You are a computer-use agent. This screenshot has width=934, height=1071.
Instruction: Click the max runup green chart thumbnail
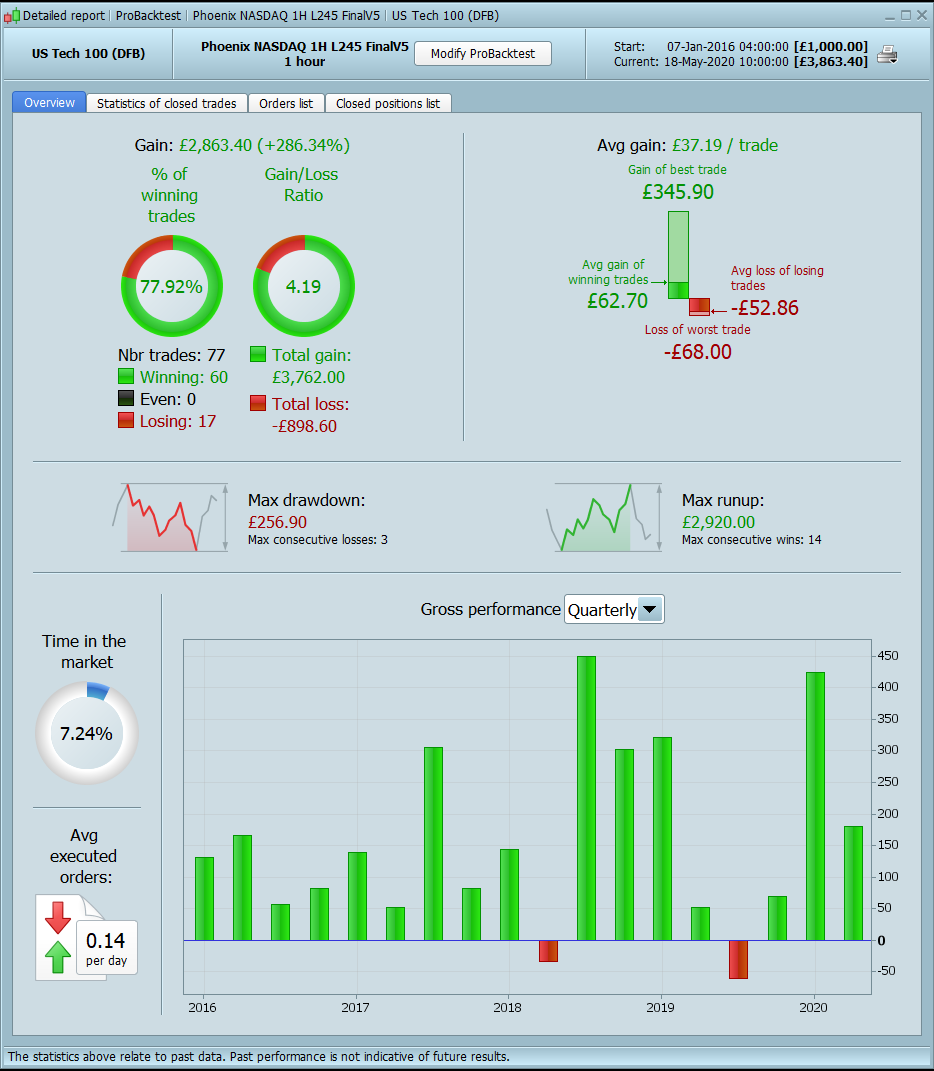pyautogui.click(x=604, y=517)
